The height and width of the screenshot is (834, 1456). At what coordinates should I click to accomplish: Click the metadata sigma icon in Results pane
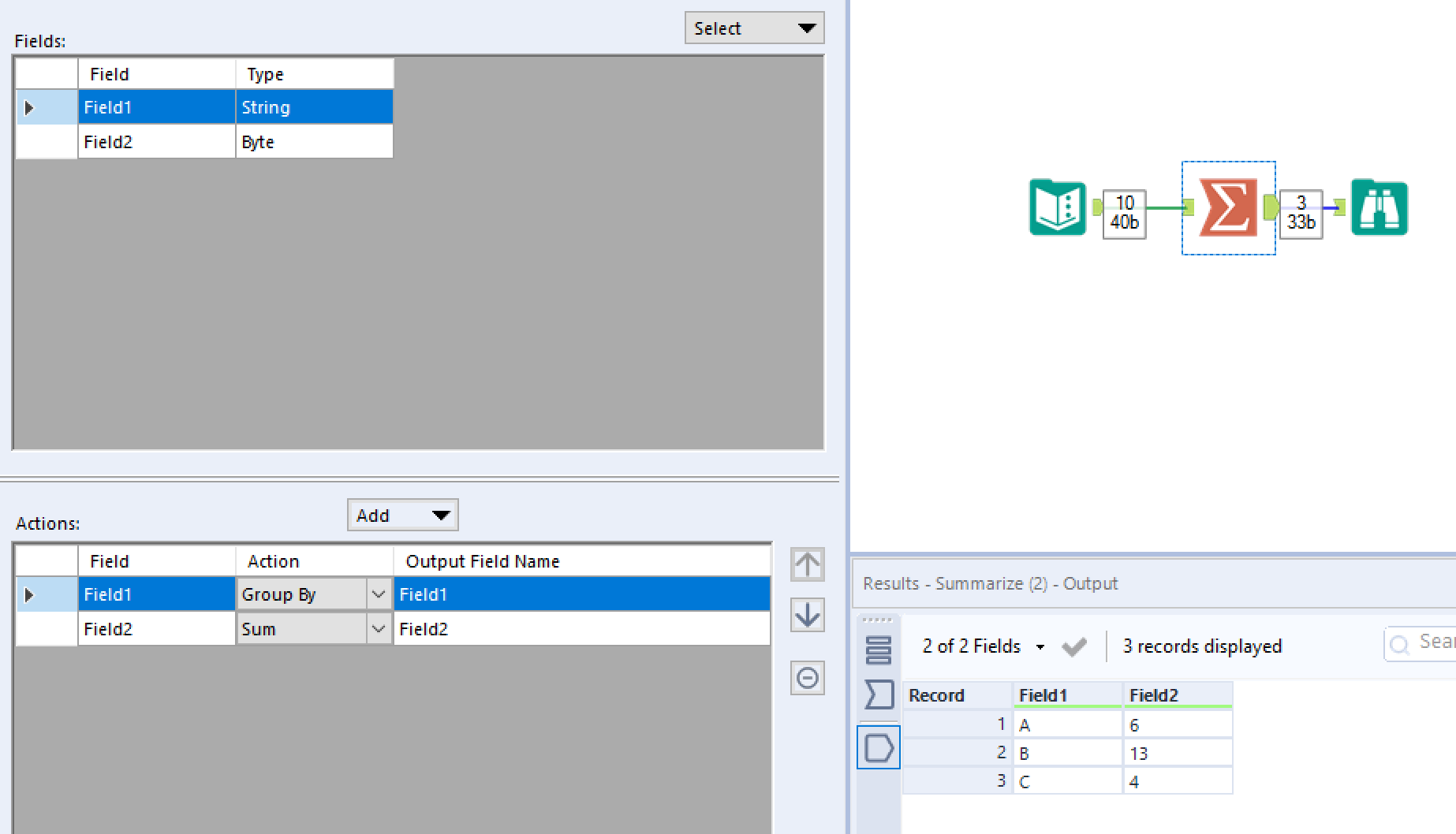click(x=878, y=695)
